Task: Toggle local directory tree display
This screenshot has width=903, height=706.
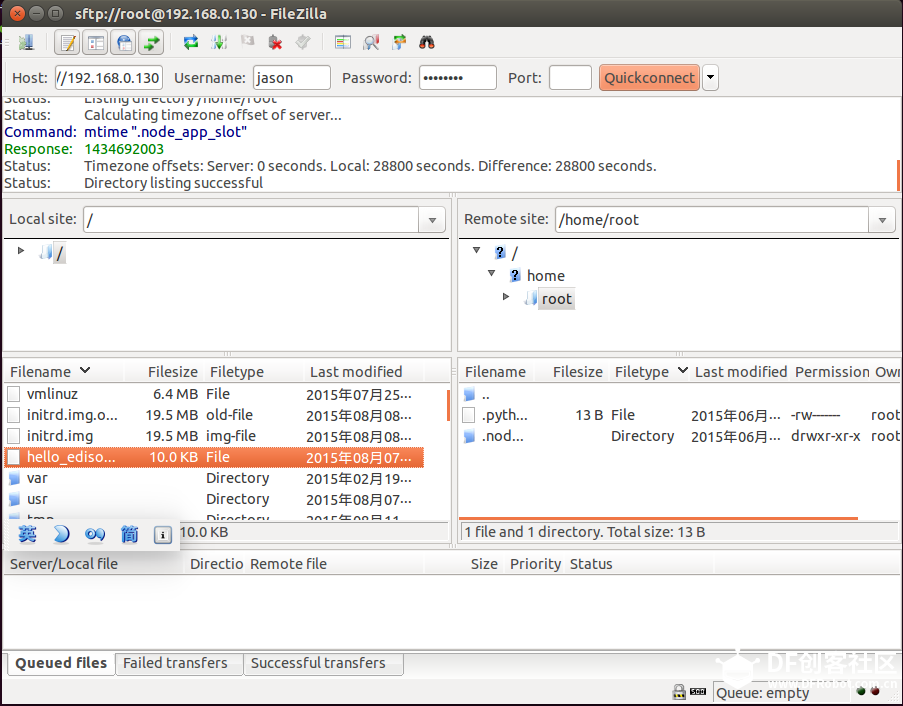Action: [96, 43]
